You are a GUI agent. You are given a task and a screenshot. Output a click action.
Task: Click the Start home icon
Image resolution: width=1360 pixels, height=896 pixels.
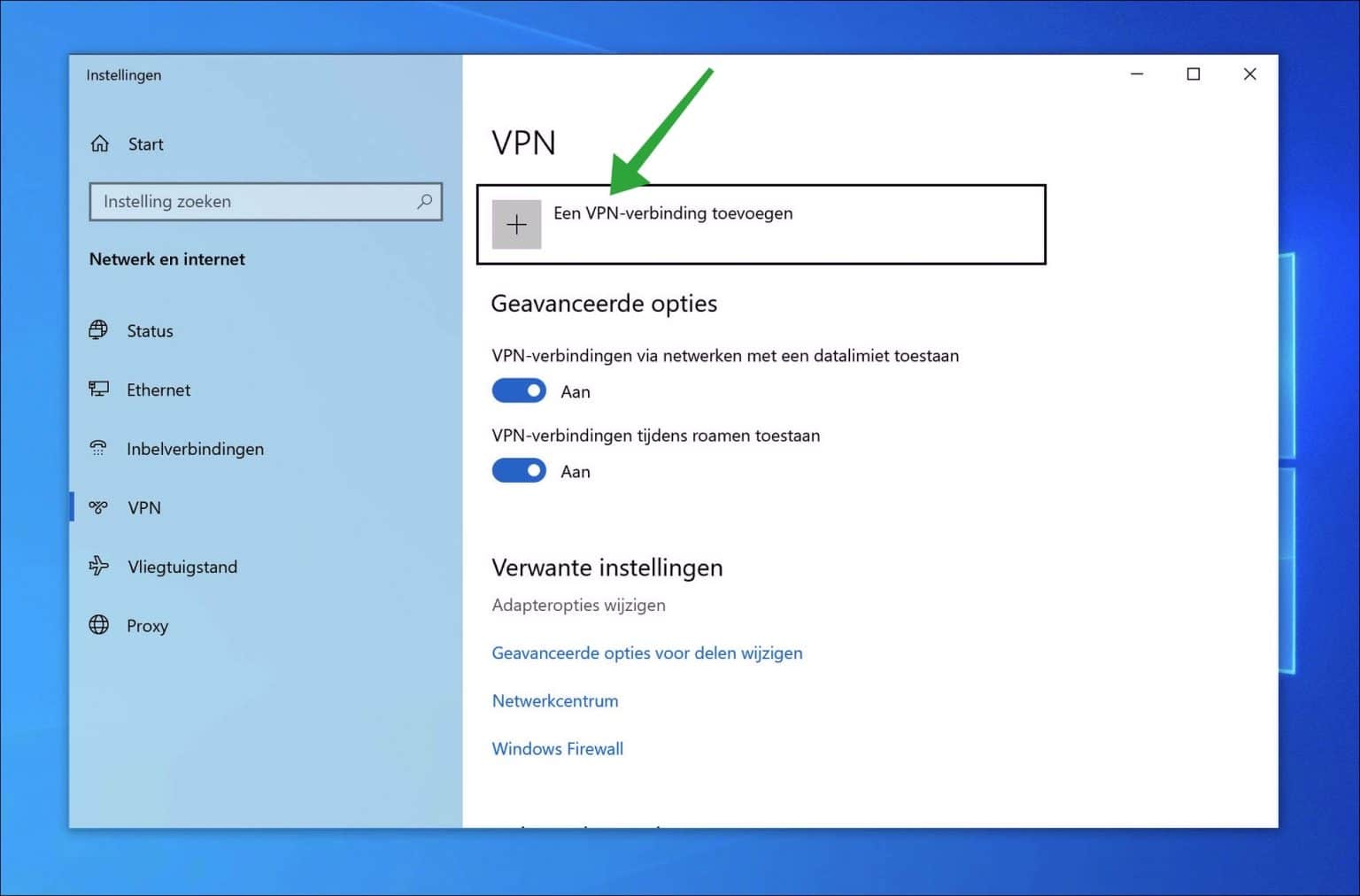point(99,143)
